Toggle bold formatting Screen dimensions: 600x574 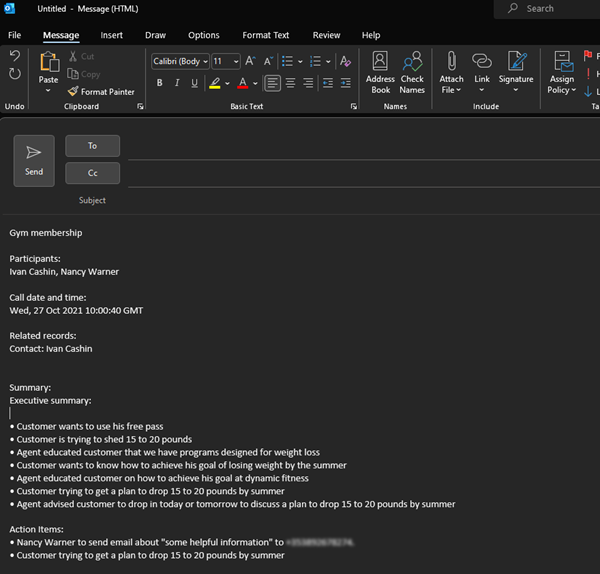pos(160,83)
